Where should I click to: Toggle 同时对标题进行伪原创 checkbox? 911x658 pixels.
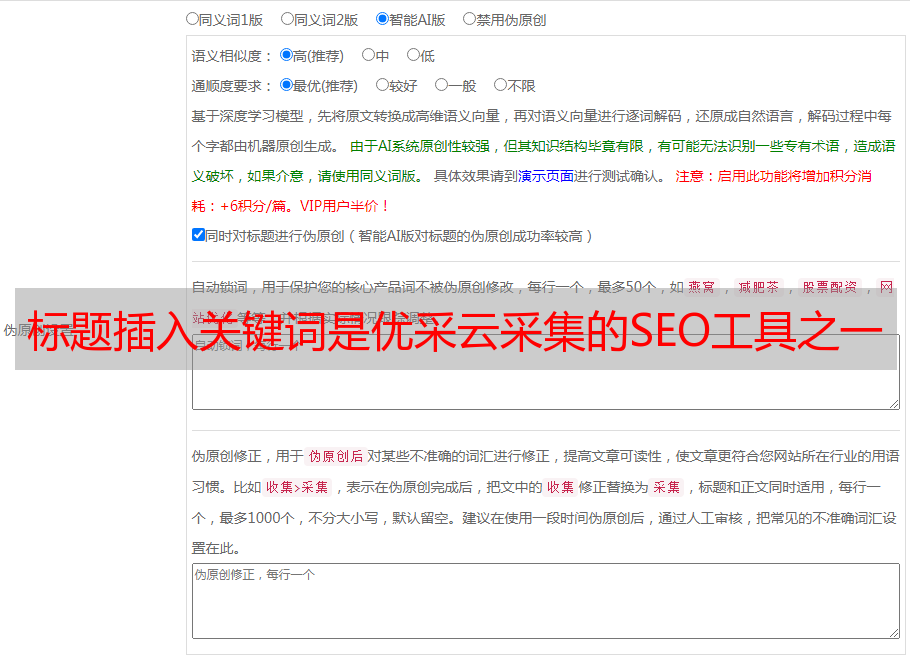tap(198, 235)
